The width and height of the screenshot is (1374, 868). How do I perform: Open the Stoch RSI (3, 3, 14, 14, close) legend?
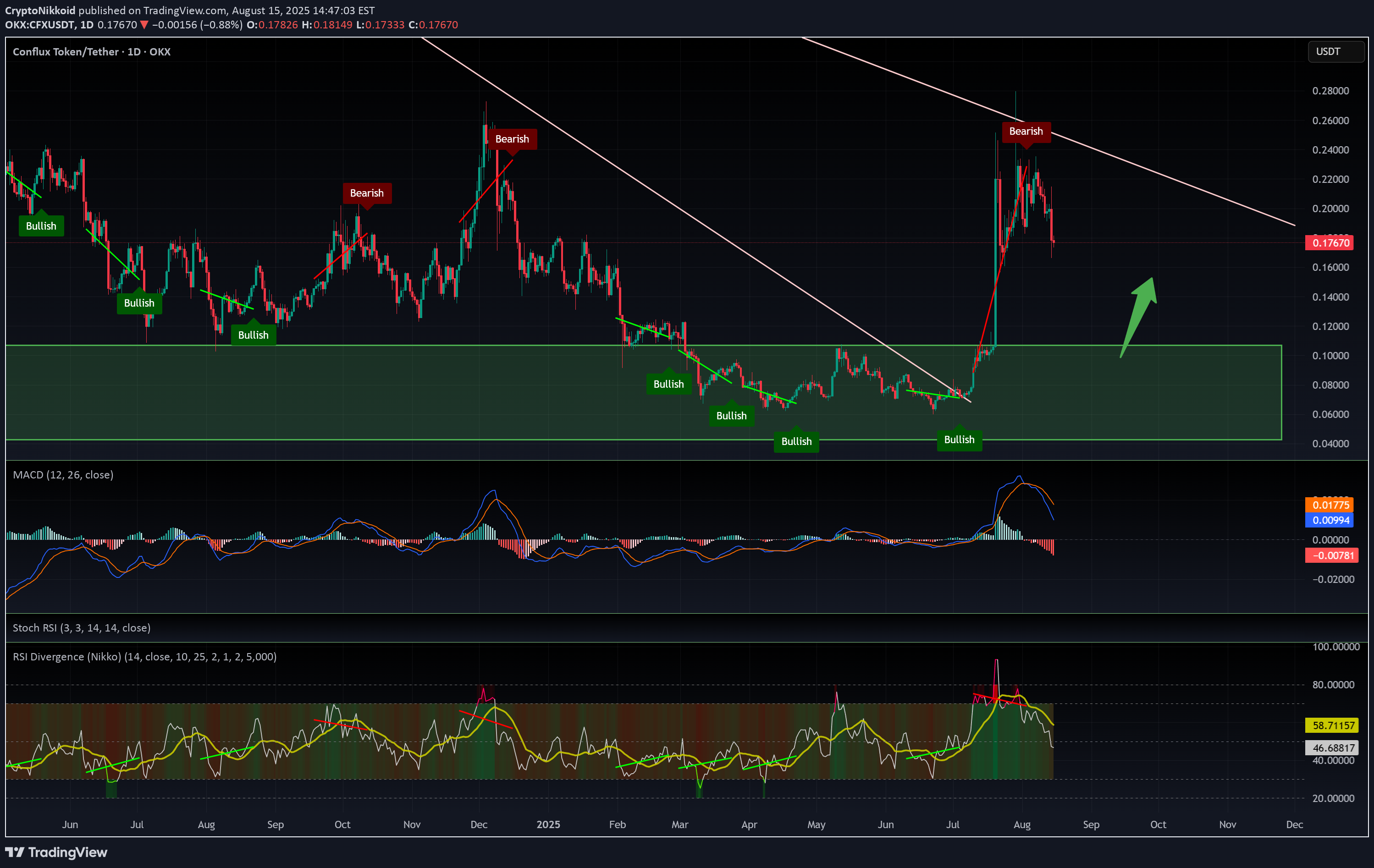[82, 627]
